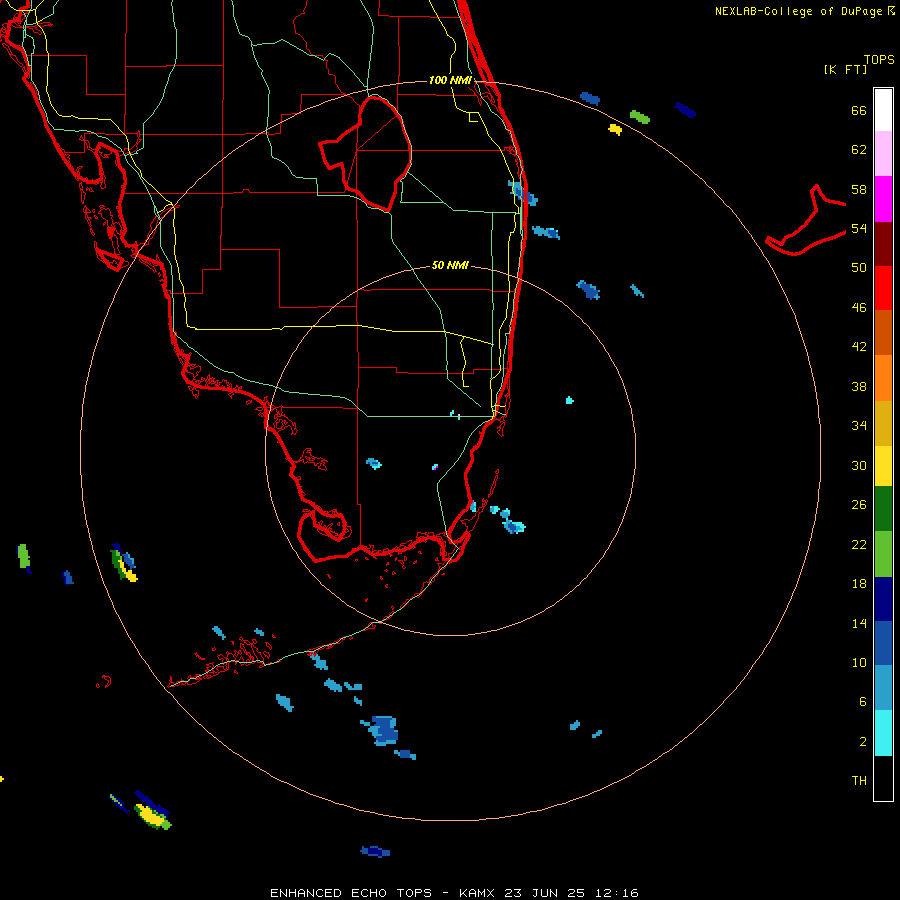Select the 23 JUN 25 date text

[x=544, y=893]
